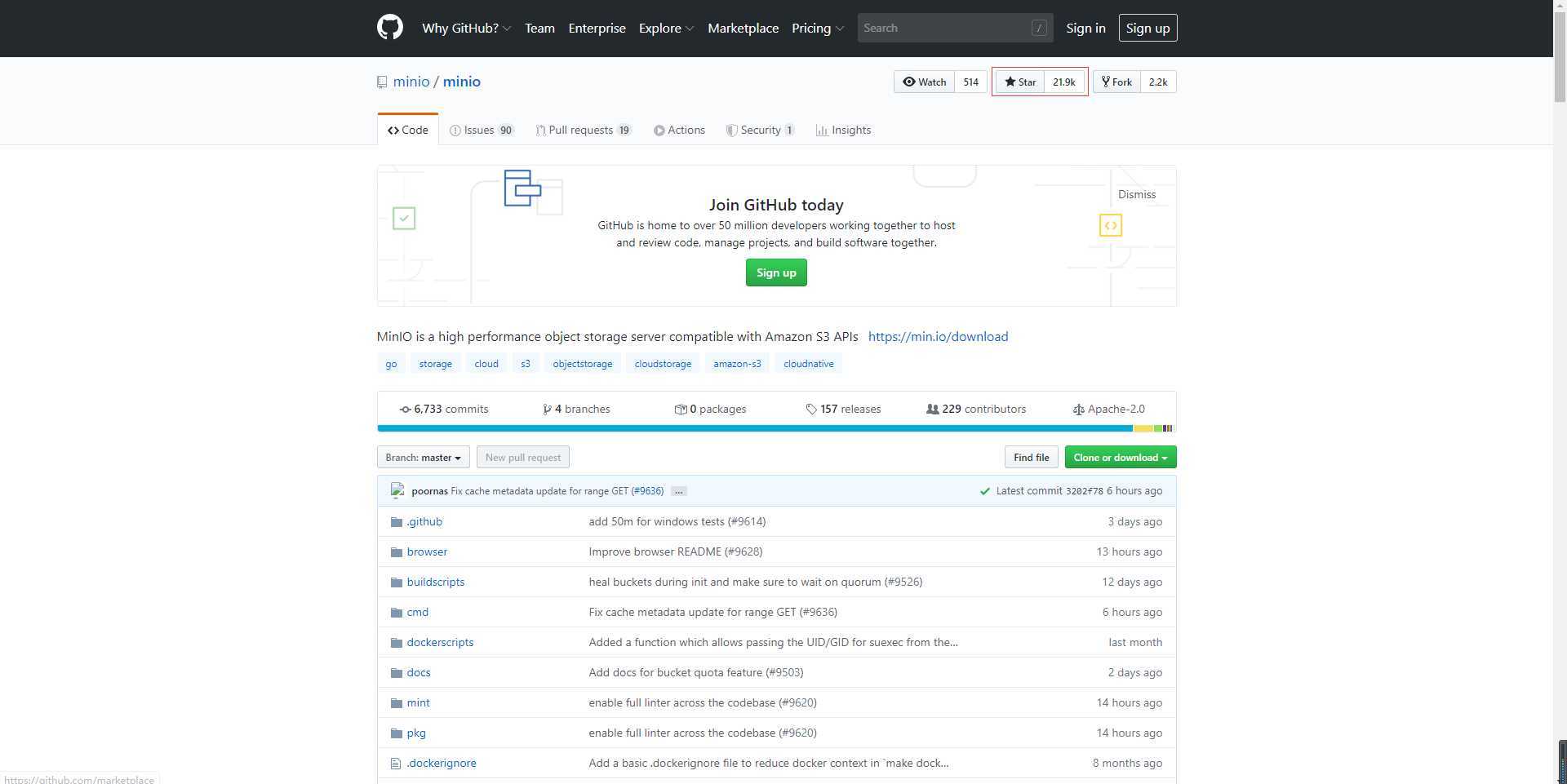Open the Apache-2.0 license link
Image resolution: width=1567 pixels, height=784 pixels.
pos(1108,409)
